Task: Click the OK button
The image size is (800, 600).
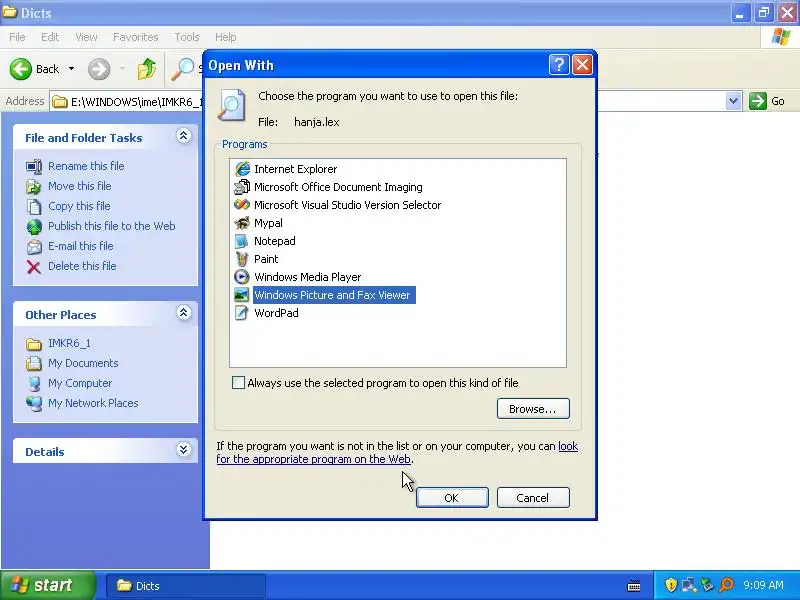Action: point(452,497)
